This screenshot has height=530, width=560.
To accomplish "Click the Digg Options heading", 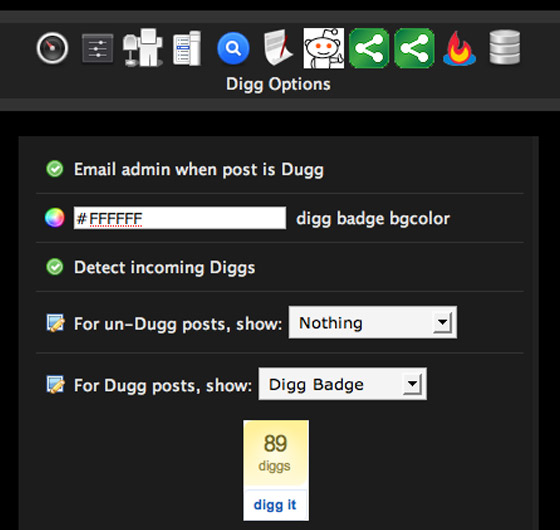I will (278, 85).
